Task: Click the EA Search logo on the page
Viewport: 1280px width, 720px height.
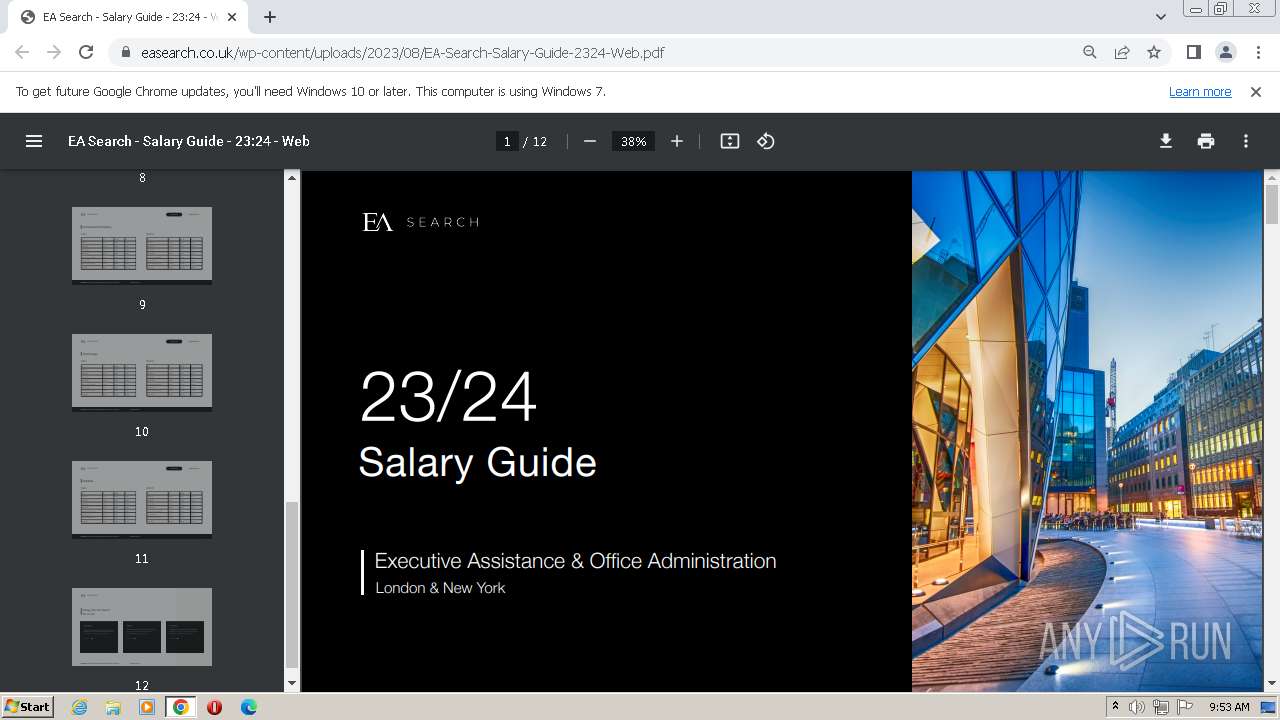Action: (420, 222)
